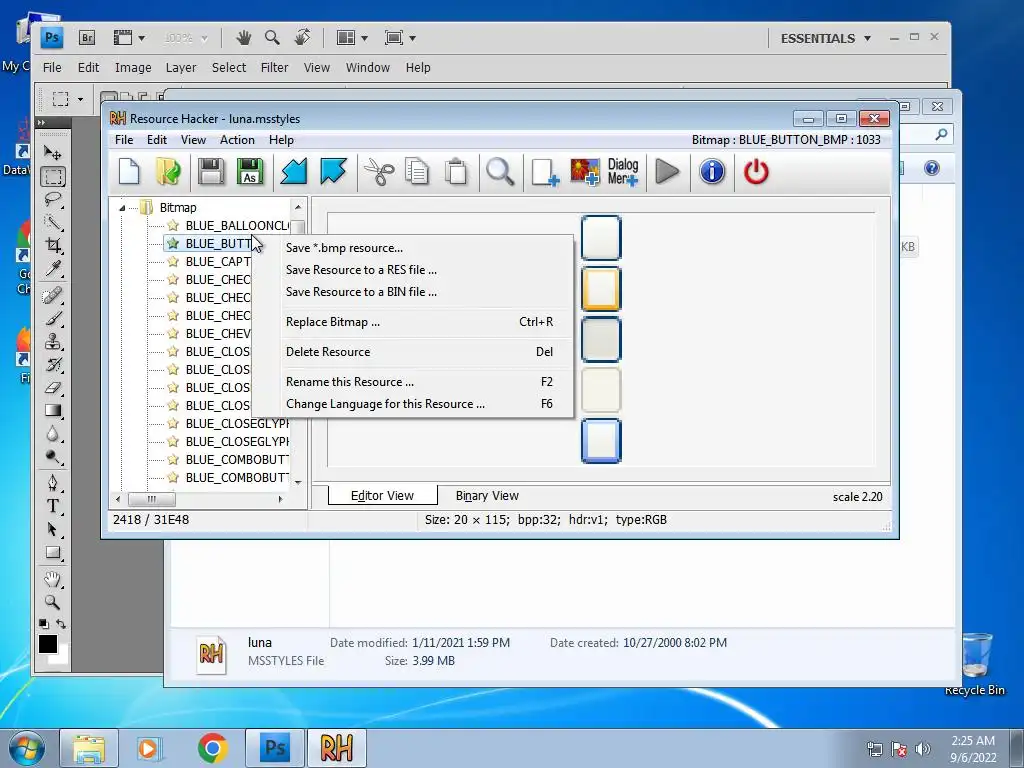
Task: Open Resource Hacker View menu
Action: [193, 140]
